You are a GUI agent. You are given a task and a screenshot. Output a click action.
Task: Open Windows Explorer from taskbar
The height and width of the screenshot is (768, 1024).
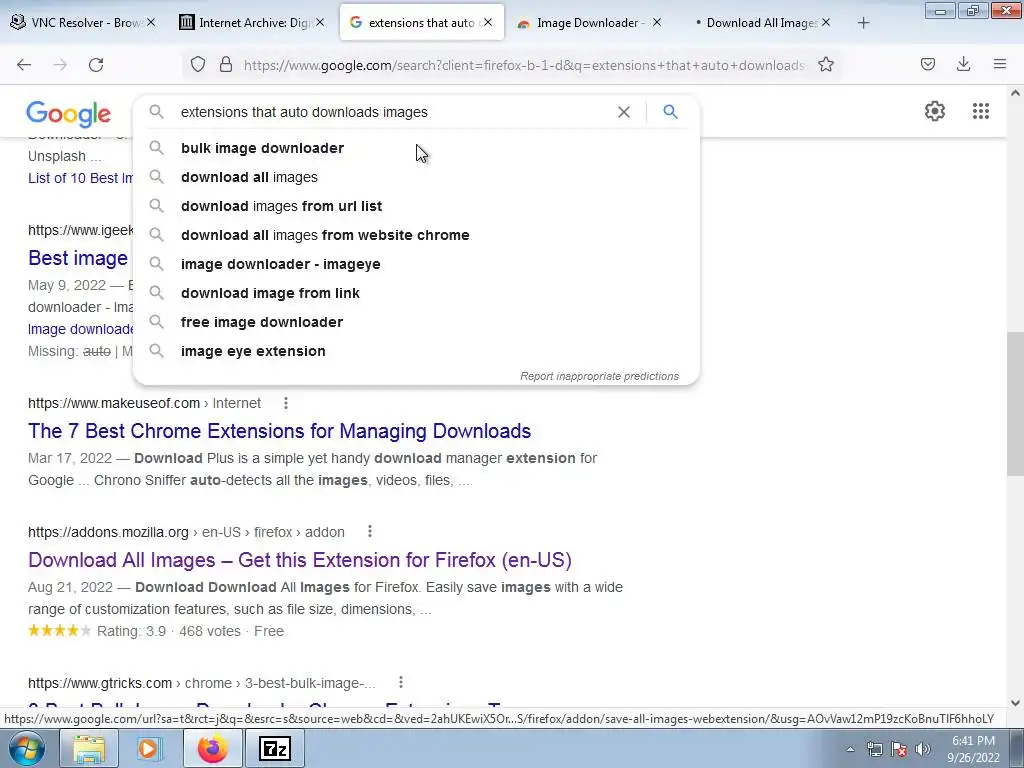(88, 748)
